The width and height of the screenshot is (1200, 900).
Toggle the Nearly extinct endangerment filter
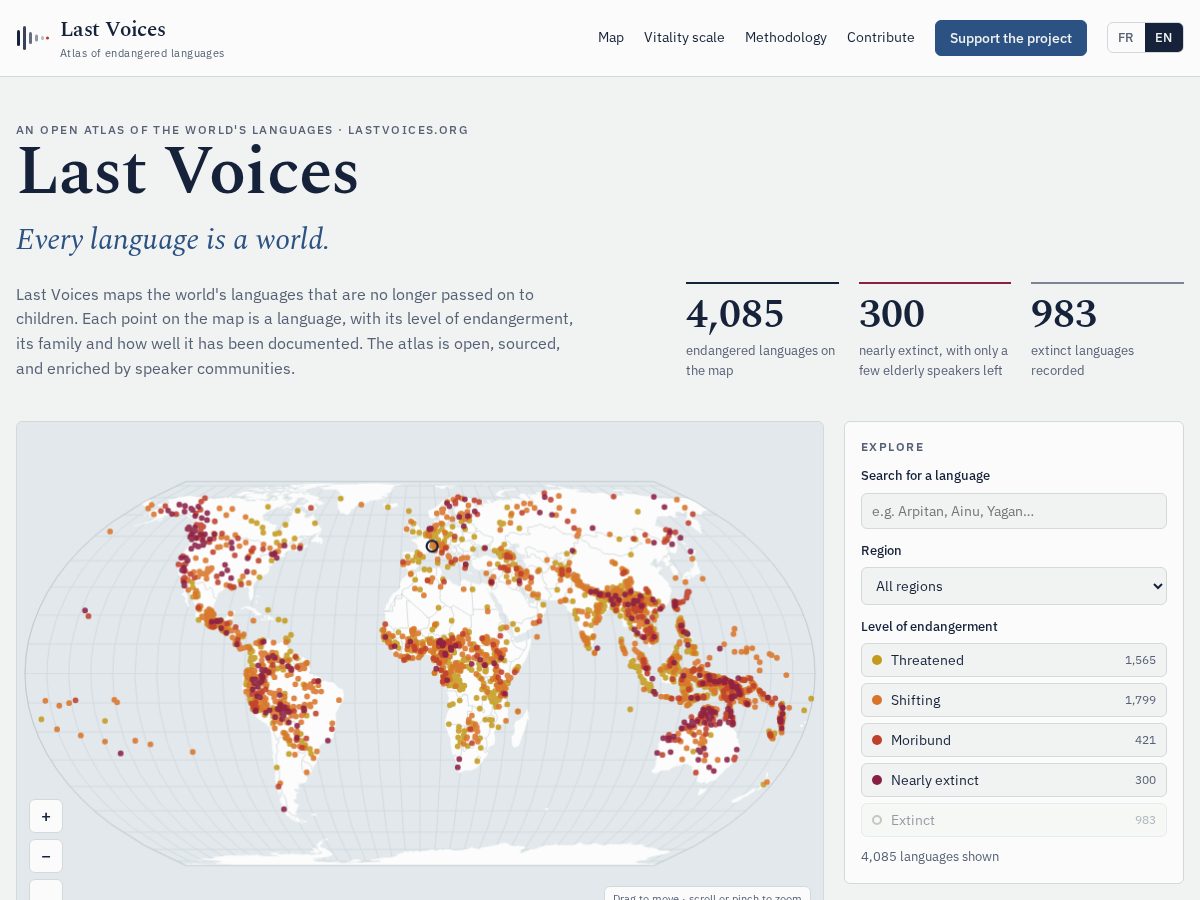[x=1014, y=780]
